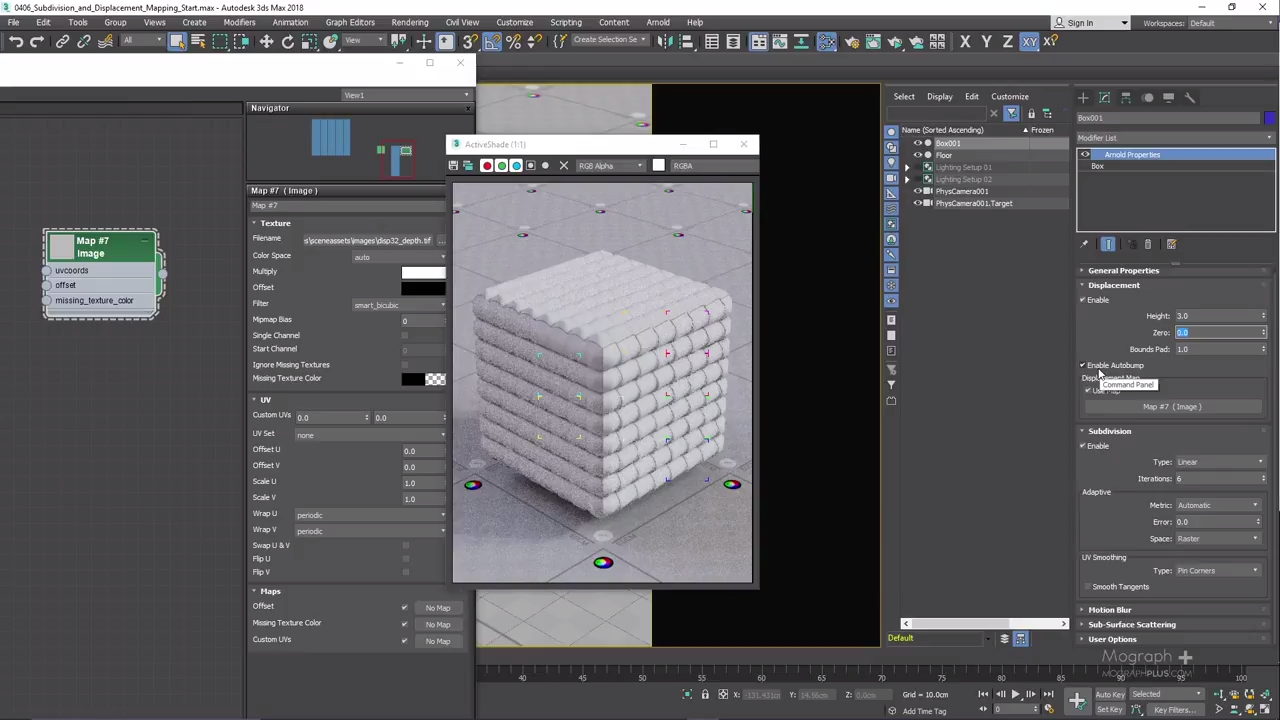Toggle Subdivision Enable checkbox
This screenshot has height=720, width=1280.
coord(1083,446)
